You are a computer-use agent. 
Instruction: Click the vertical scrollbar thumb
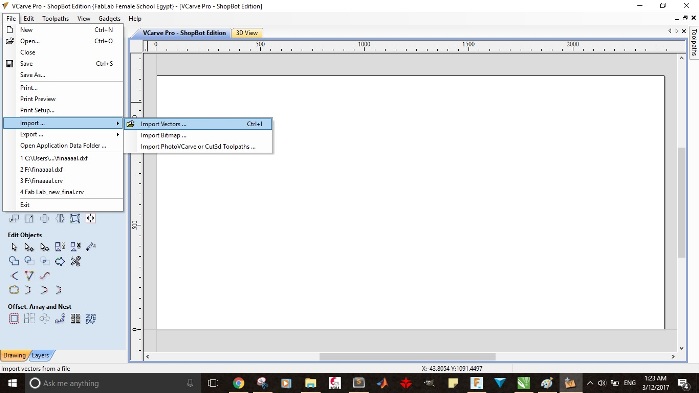[x=682, y=203]
